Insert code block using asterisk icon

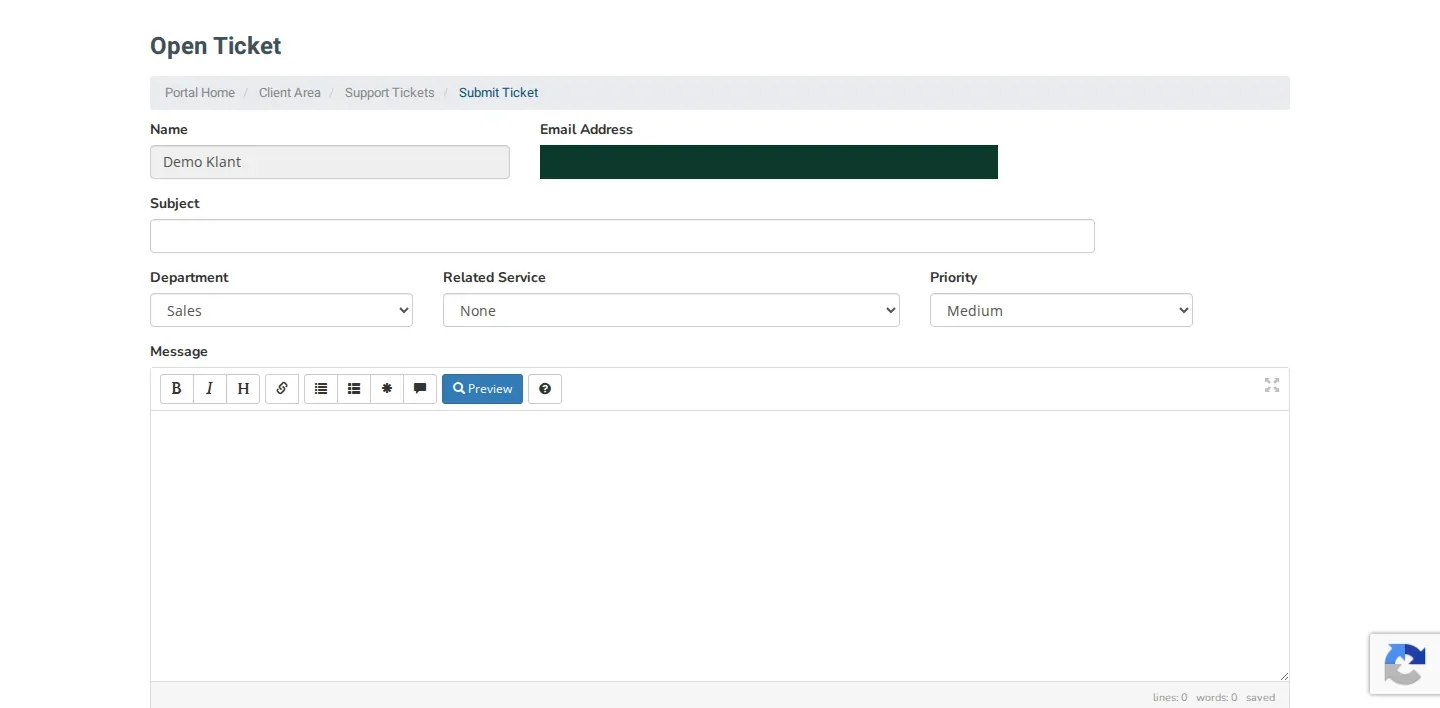pyautogui.click(x=387, y=389)
